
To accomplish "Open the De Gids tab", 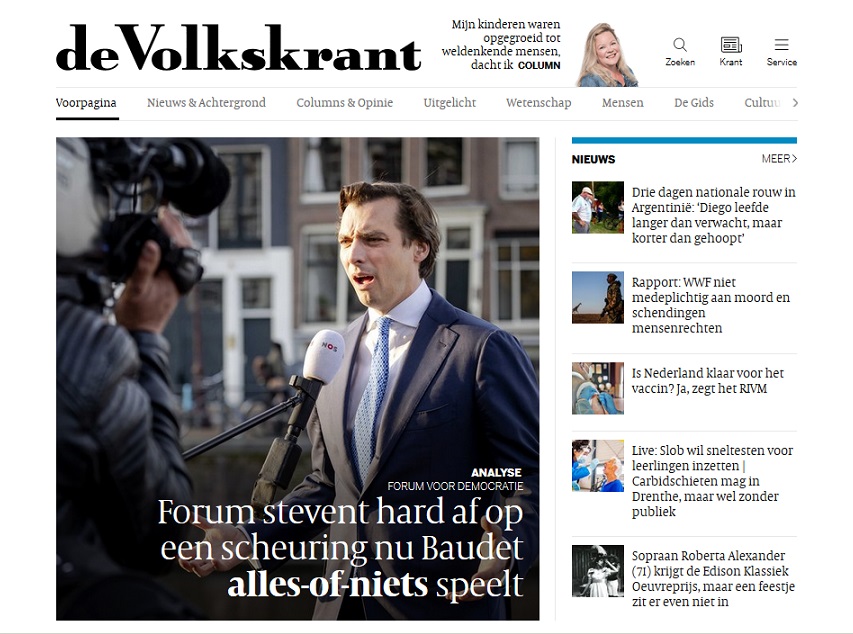I will (x=694, y=103).
